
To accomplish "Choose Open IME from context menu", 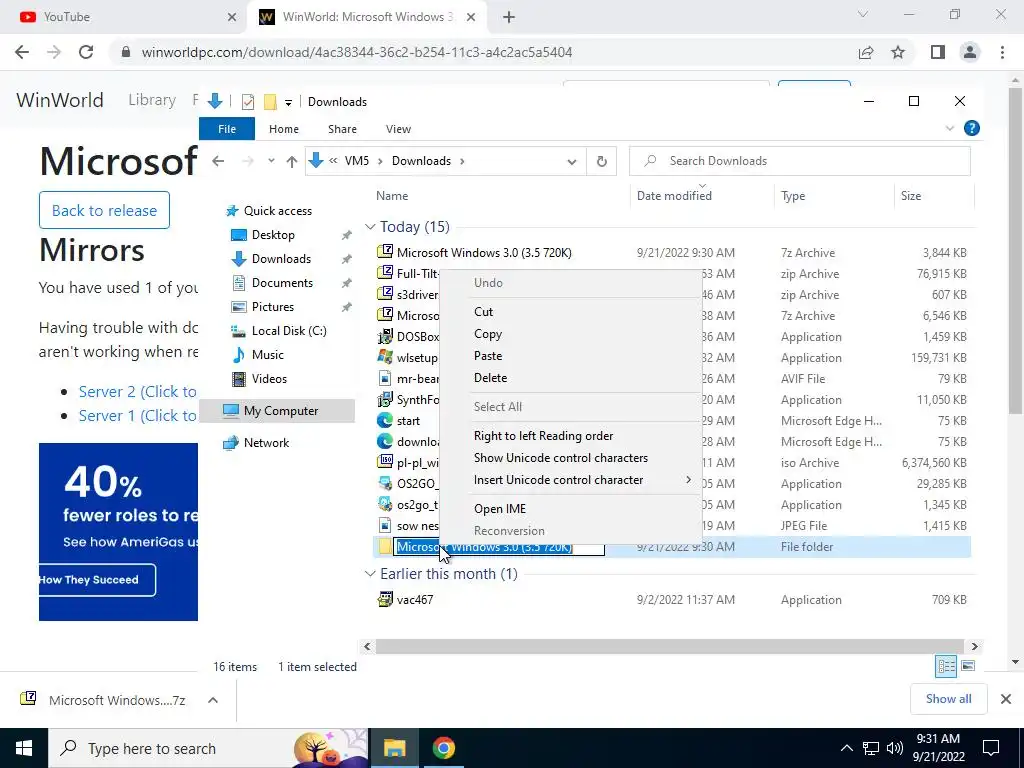I will 571,509.
